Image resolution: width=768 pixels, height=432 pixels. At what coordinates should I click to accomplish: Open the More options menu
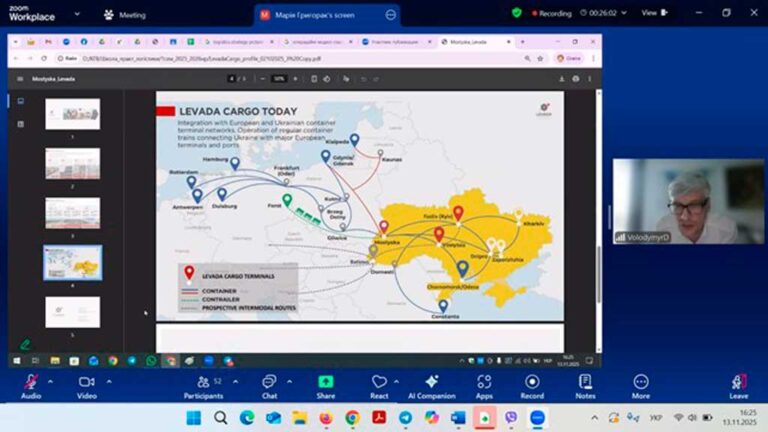(x=640, y=384)
